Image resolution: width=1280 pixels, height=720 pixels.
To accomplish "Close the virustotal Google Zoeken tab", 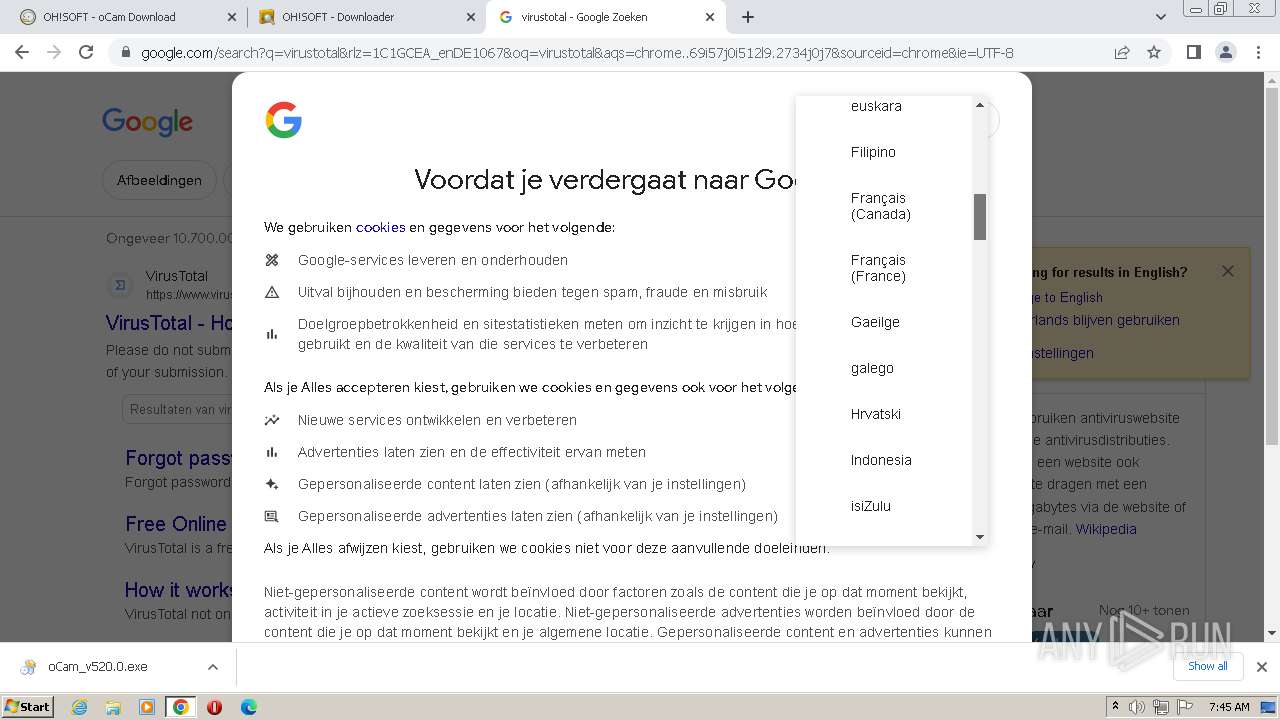I will pyautogui.click(x=710, y=17).
